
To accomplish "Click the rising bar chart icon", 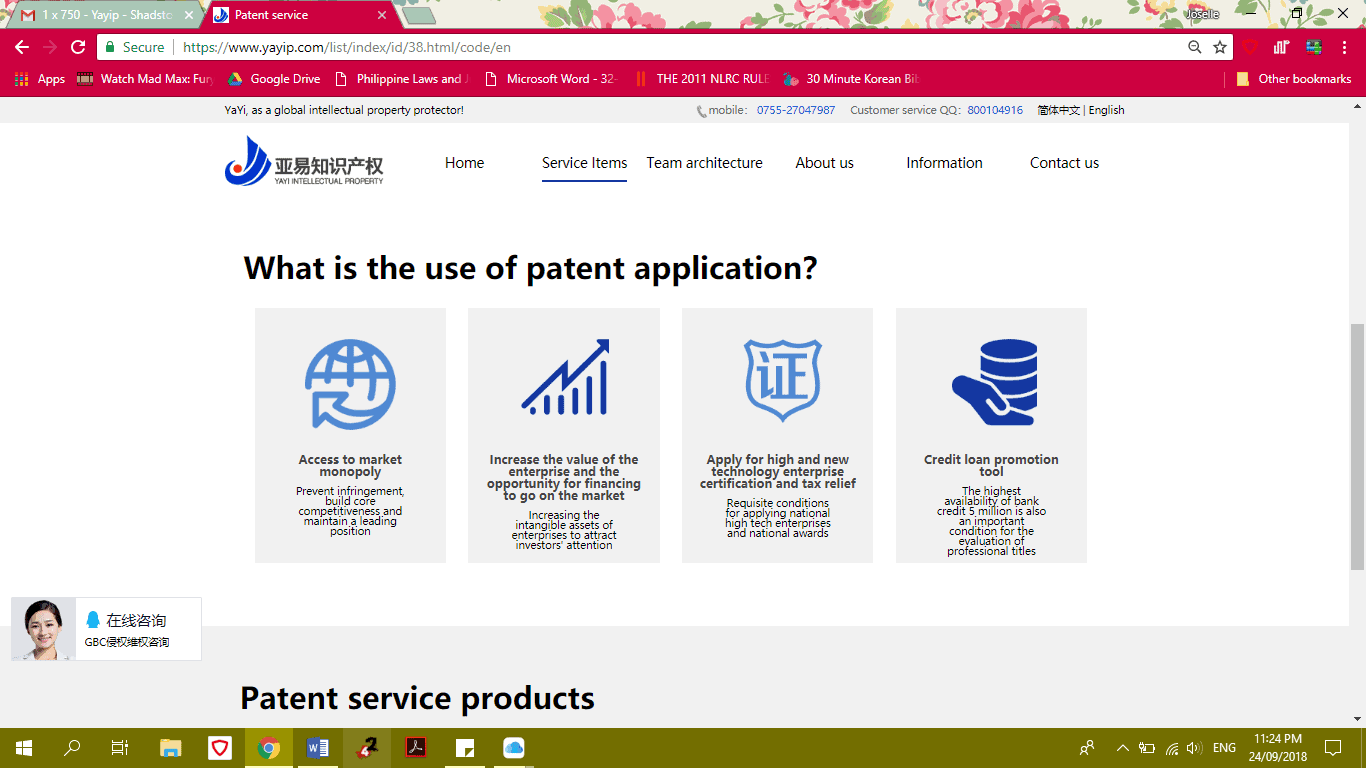I will 565,377.
